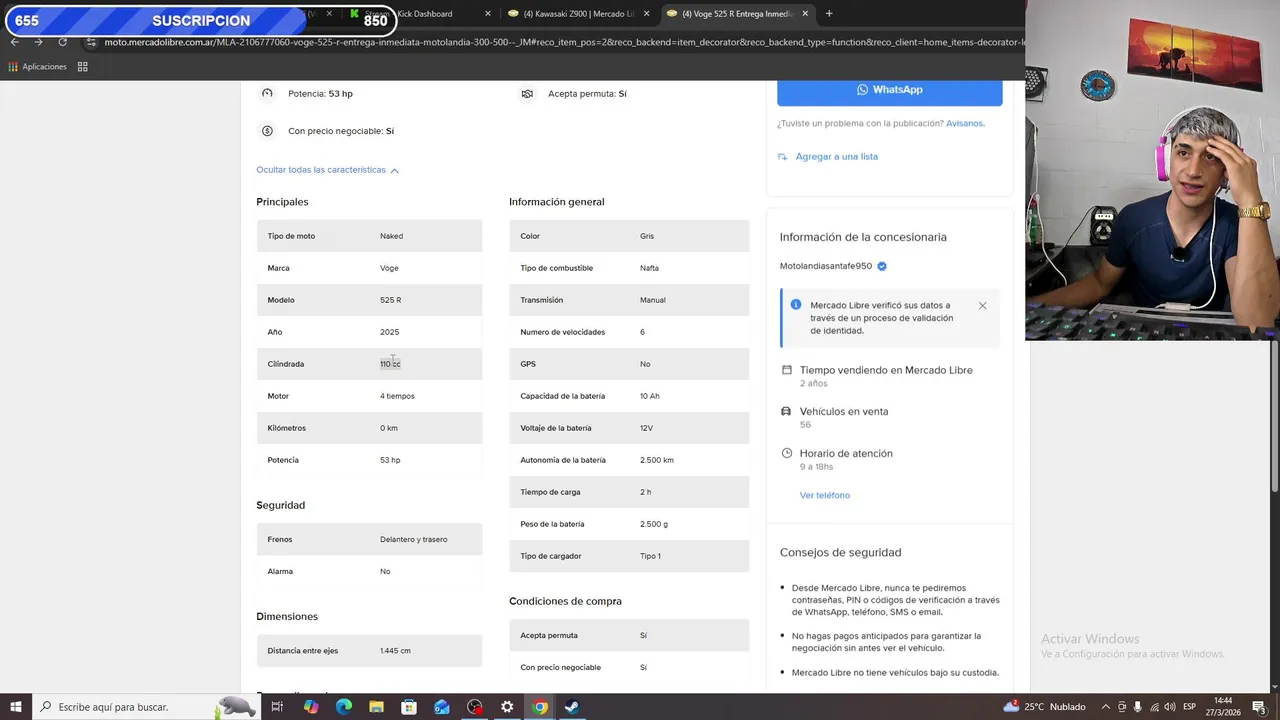Click Agregar a una lista
Viewport: 1280px width, 720px height.
point(837,157)
